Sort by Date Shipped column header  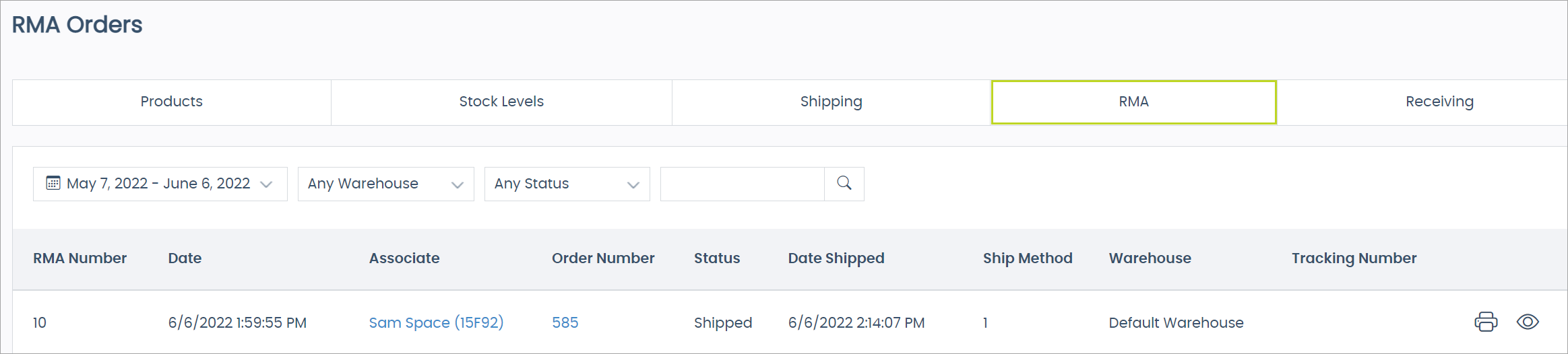coord(836,258)
